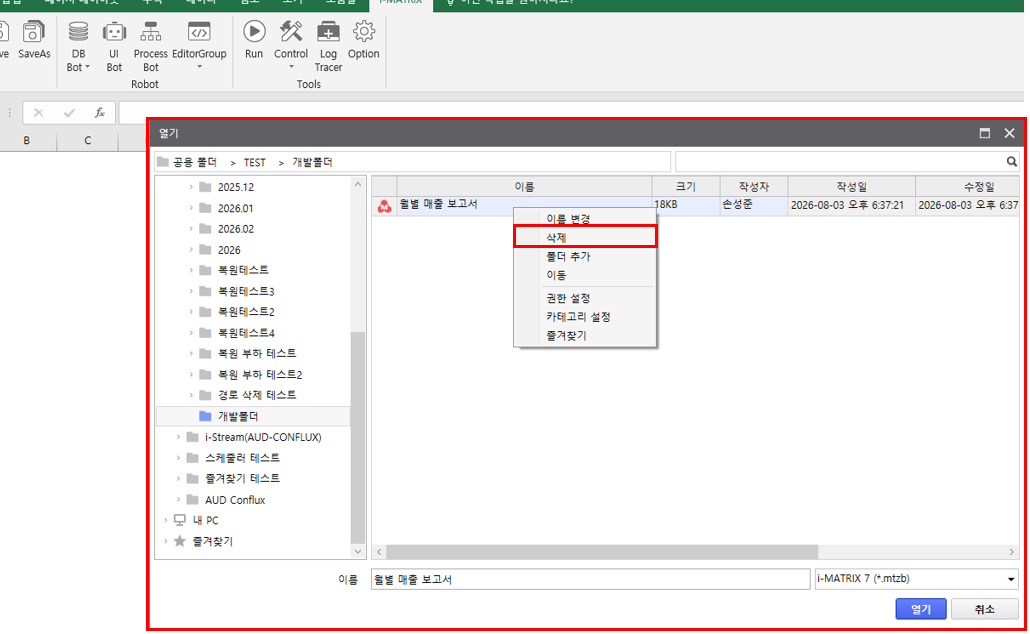
Task: Click the 2025.12 folder icon
Action: click(x=205, y=187)
